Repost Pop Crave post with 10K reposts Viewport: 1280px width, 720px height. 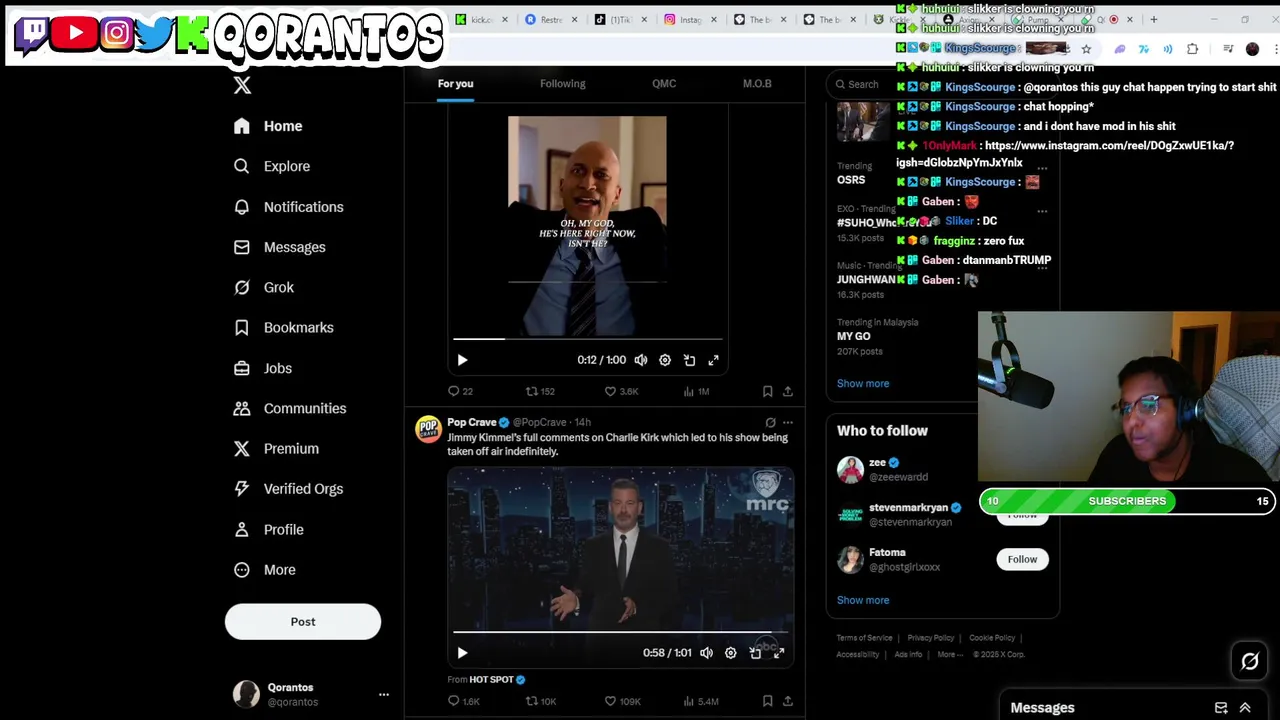[x=541, y=701]
